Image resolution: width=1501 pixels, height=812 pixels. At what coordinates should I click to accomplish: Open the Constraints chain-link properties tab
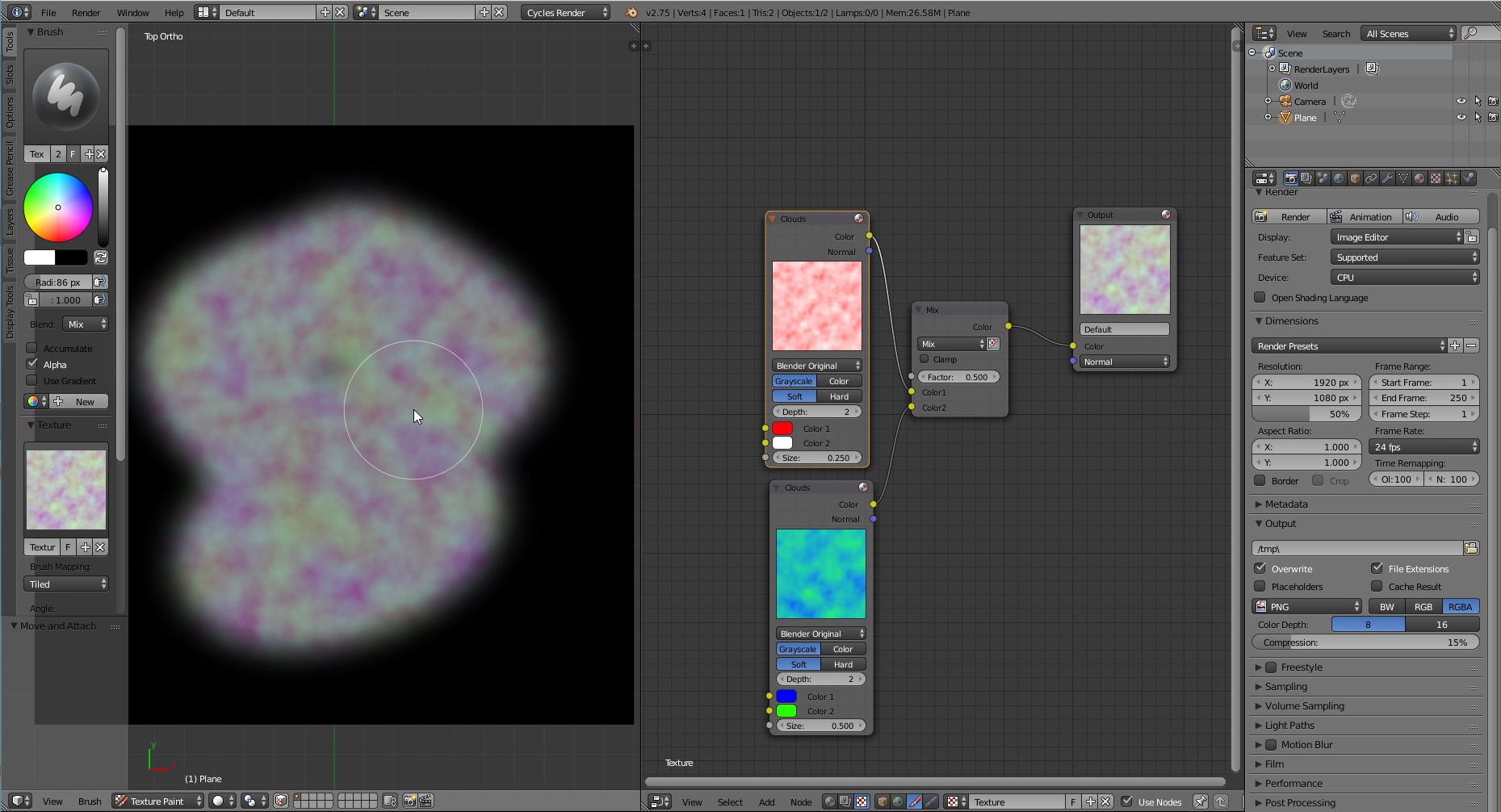(1371, 178)
